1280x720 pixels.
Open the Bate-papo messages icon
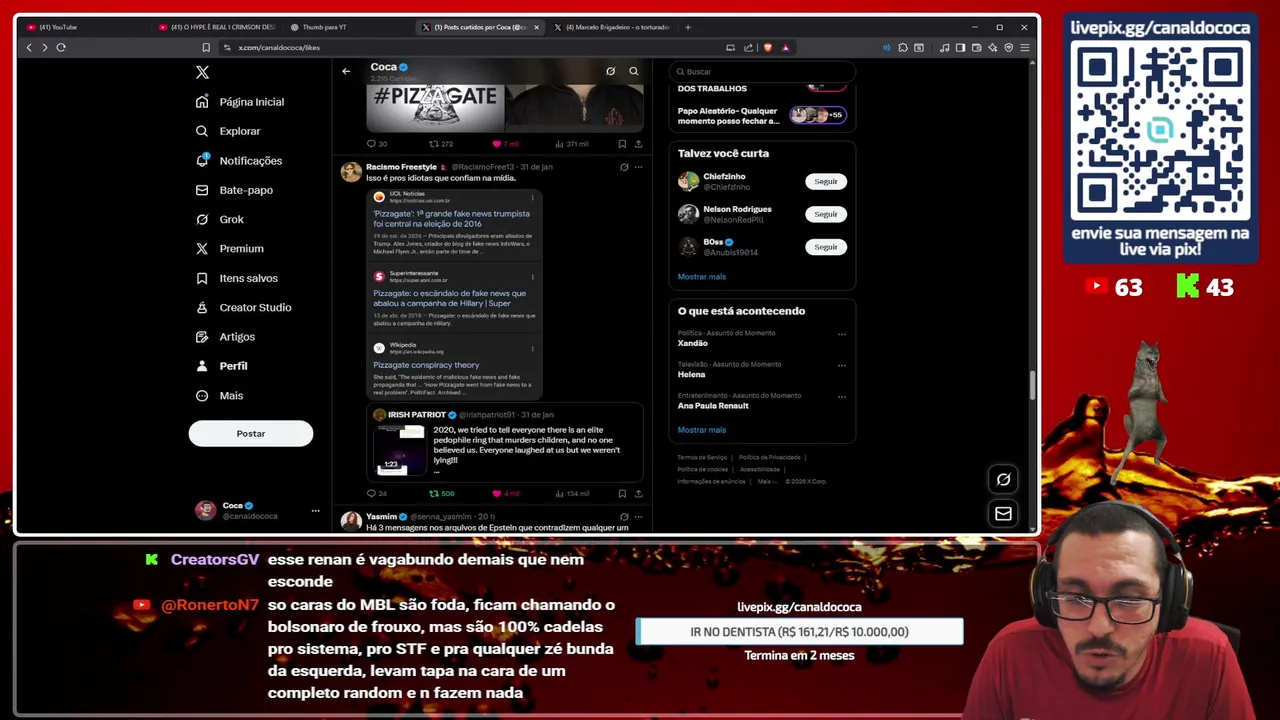click(x=202, y=190)
